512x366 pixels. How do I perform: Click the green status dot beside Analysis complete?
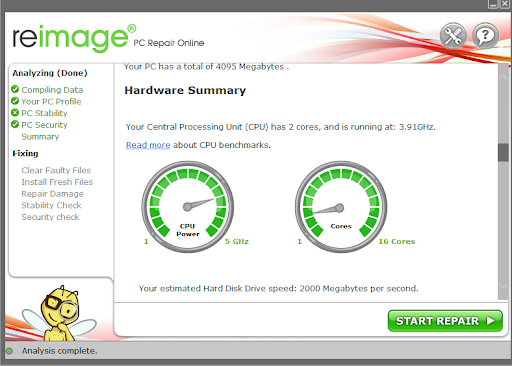9,351
